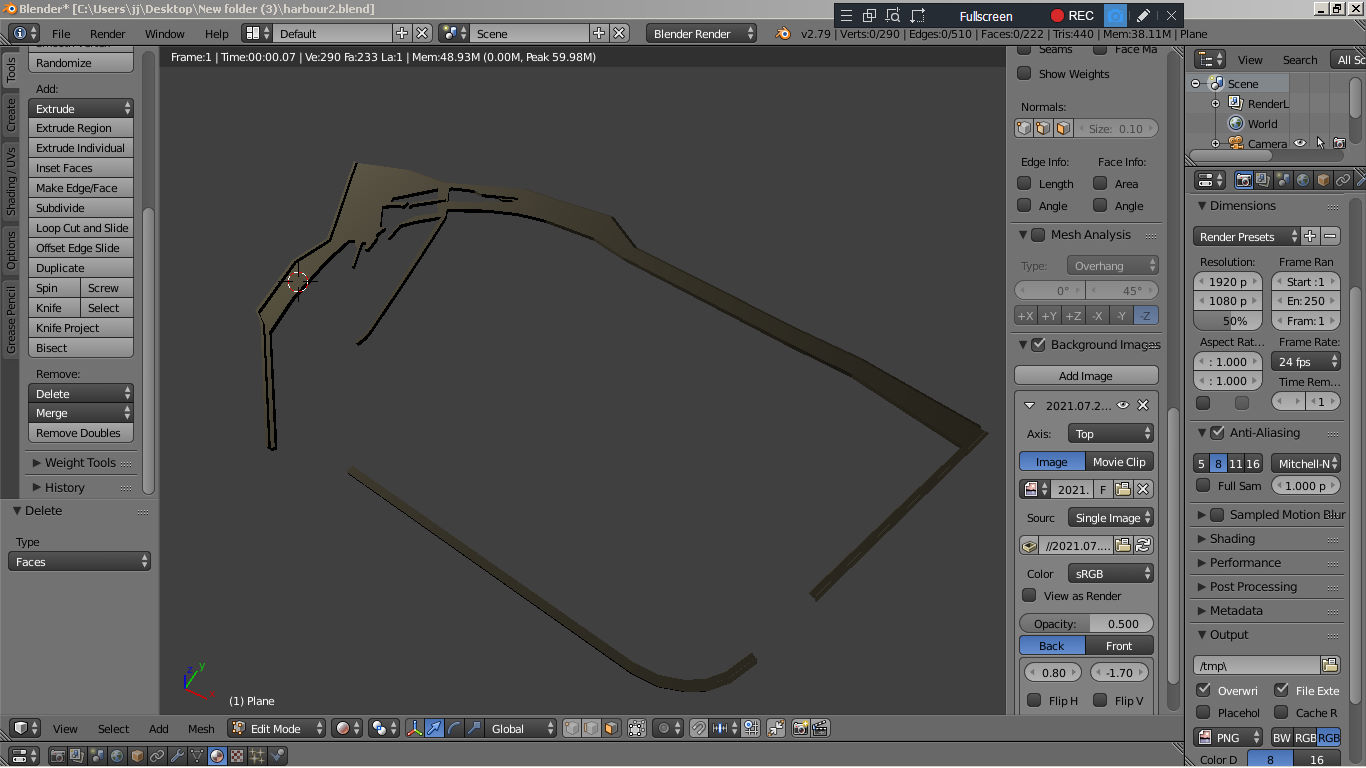Click the pencil icon in recorder toolbar
1366x768 pixels.
pyautogui.click(x=1143, y=16)
